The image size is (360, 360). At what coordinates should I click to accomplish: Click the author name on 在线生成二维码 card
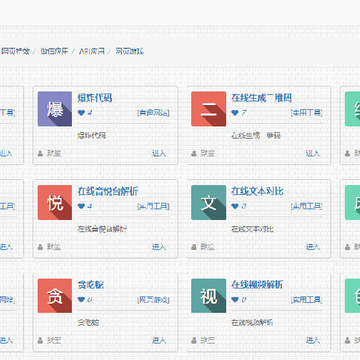tap(208, 153)
